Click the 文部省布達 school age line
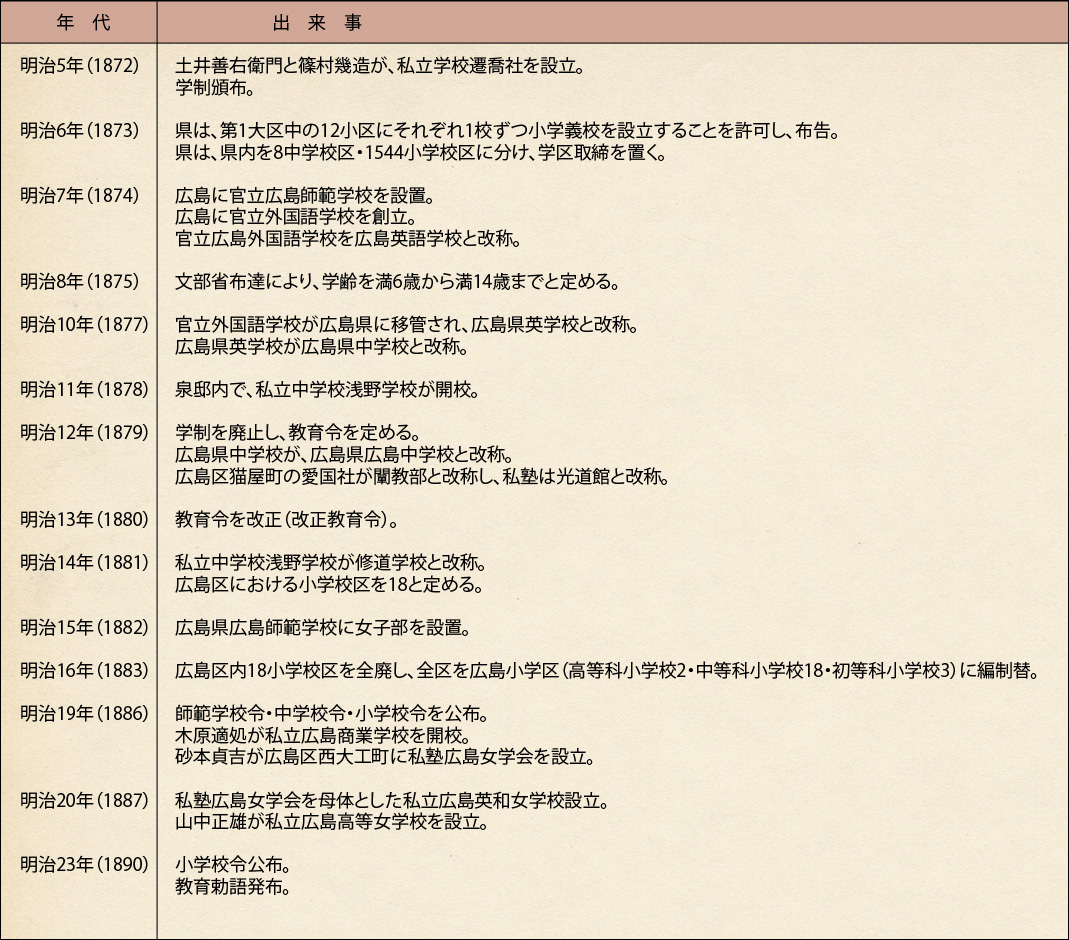Image resolution: width=1069 pixels, height=940 pixels. coord(397,282)
